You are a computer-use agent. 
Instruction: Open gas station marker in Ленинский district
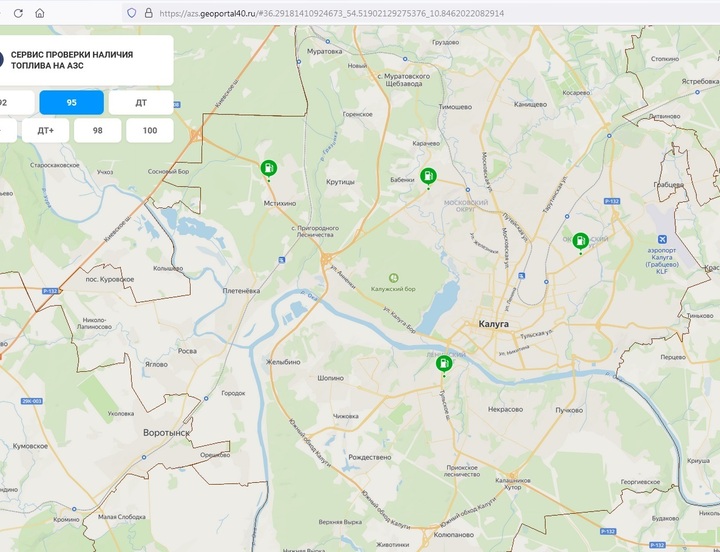444,364
